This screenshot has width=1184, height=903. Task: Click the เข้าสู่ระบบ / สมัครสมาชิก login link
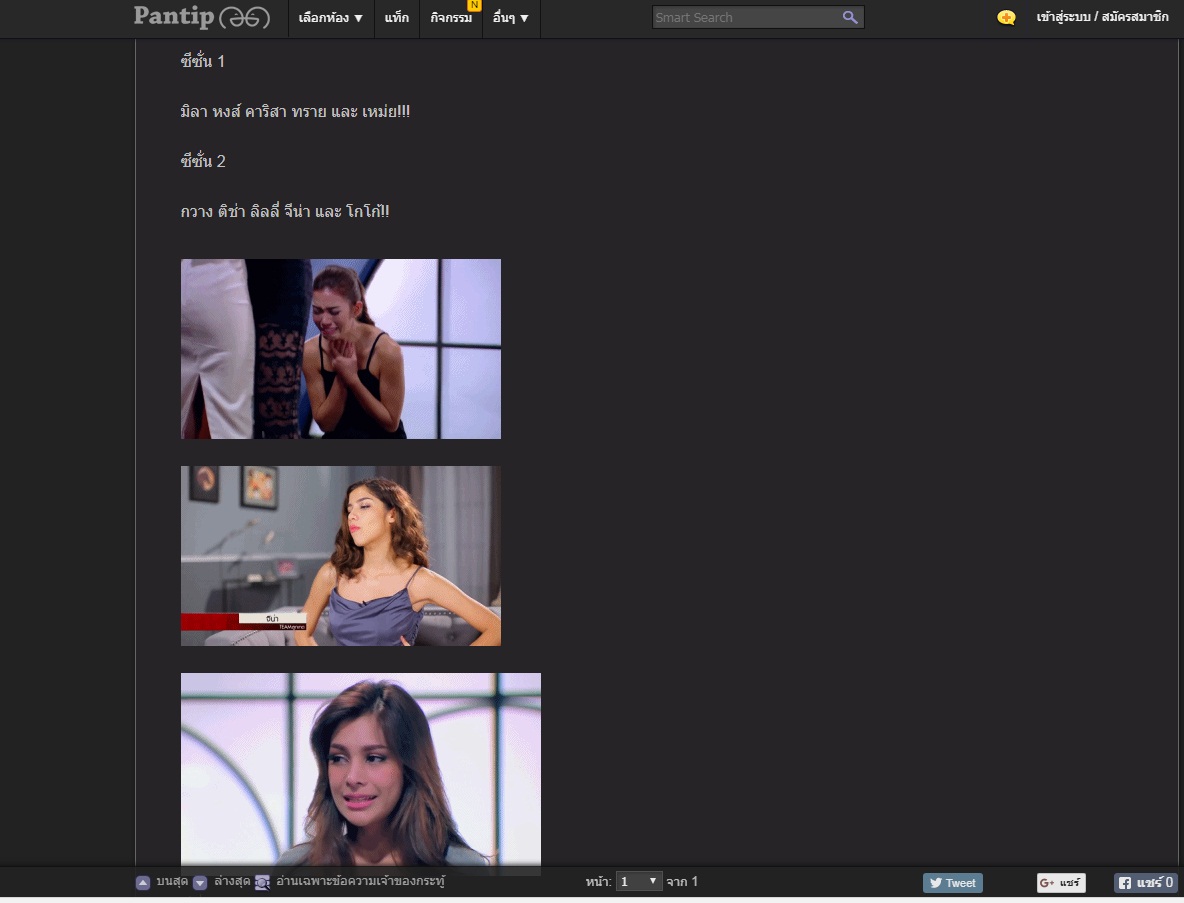click(x=1102, y=17)
